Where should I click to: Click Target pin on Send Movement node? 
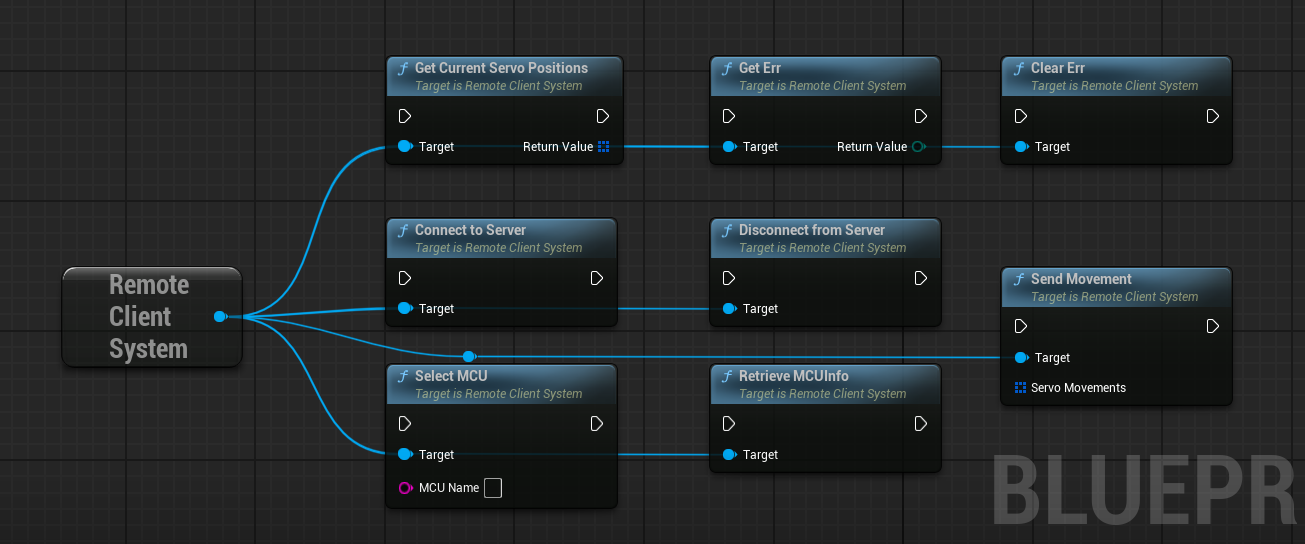pos(1021,357)
